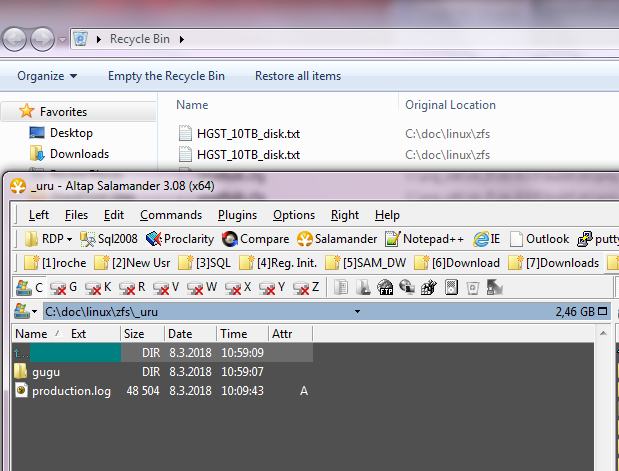Click the folder-with-bookmark icon after the drive letters
This screenshot has width=619, height=471.
(x=363, y=287)
